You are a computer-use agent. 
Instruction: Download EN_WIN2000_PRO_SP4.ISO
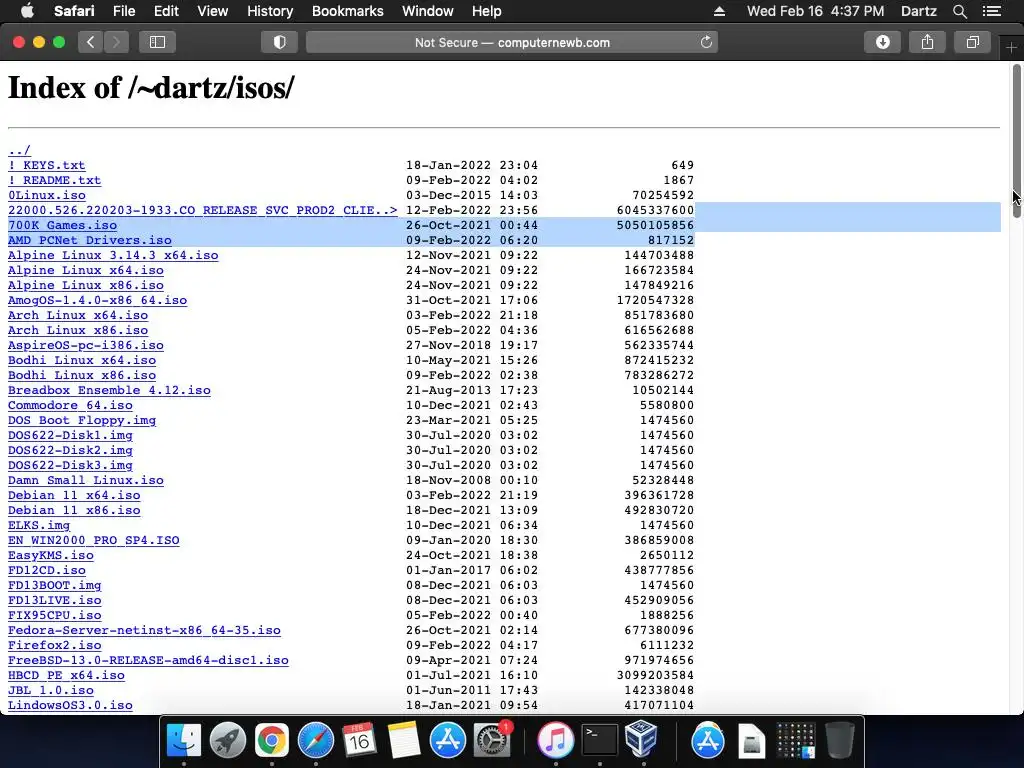[x=93, y=541]
